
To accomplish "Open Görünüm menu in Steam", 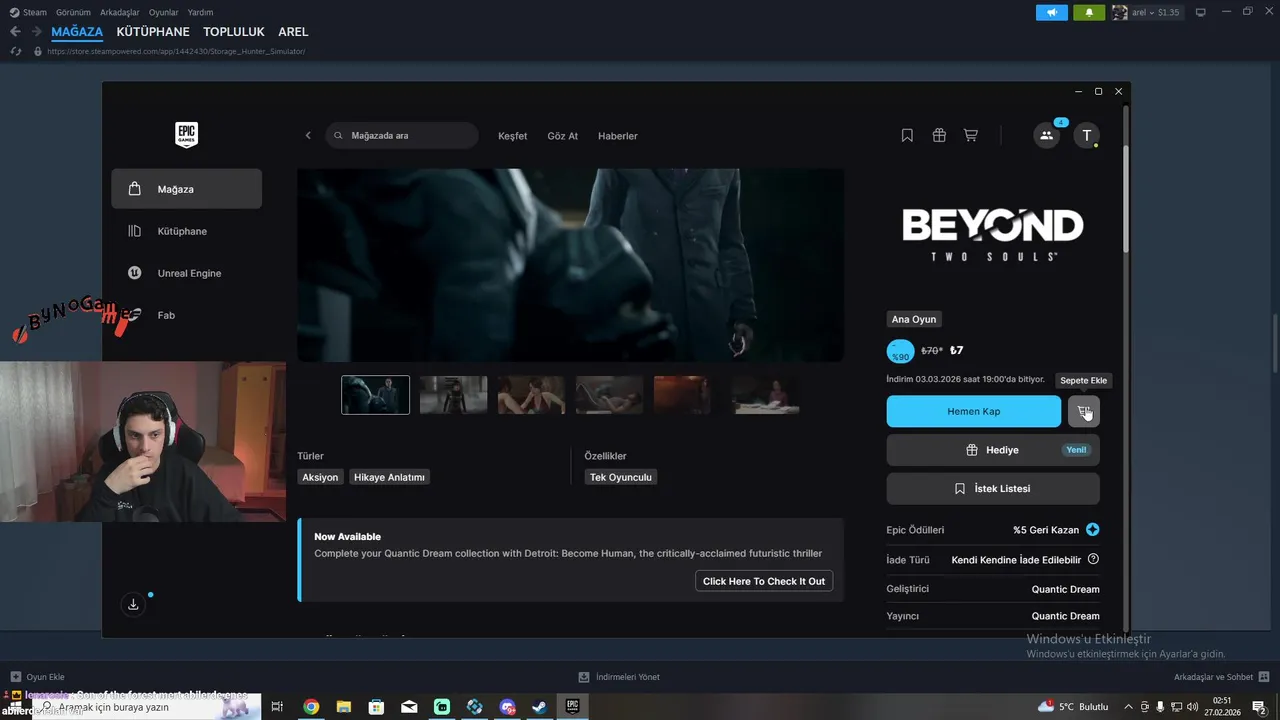I will click(x=72, y=12).
